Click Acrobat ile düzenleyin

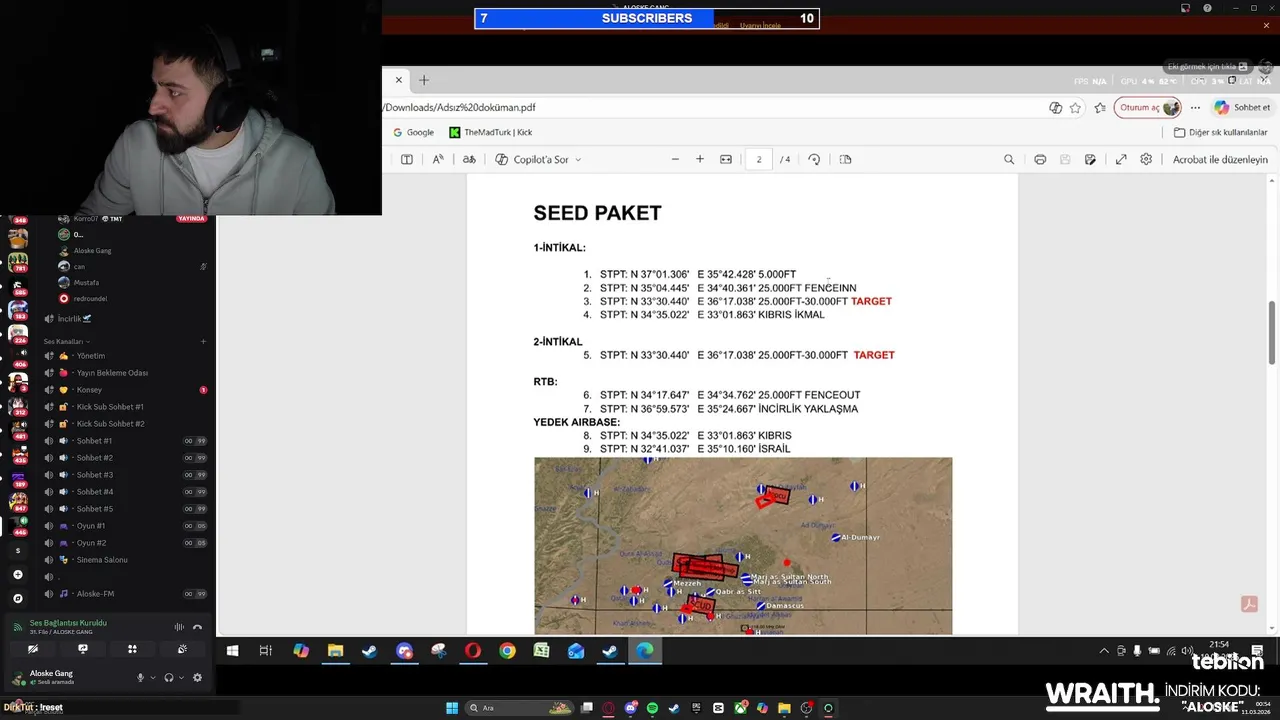(1220, 159)
